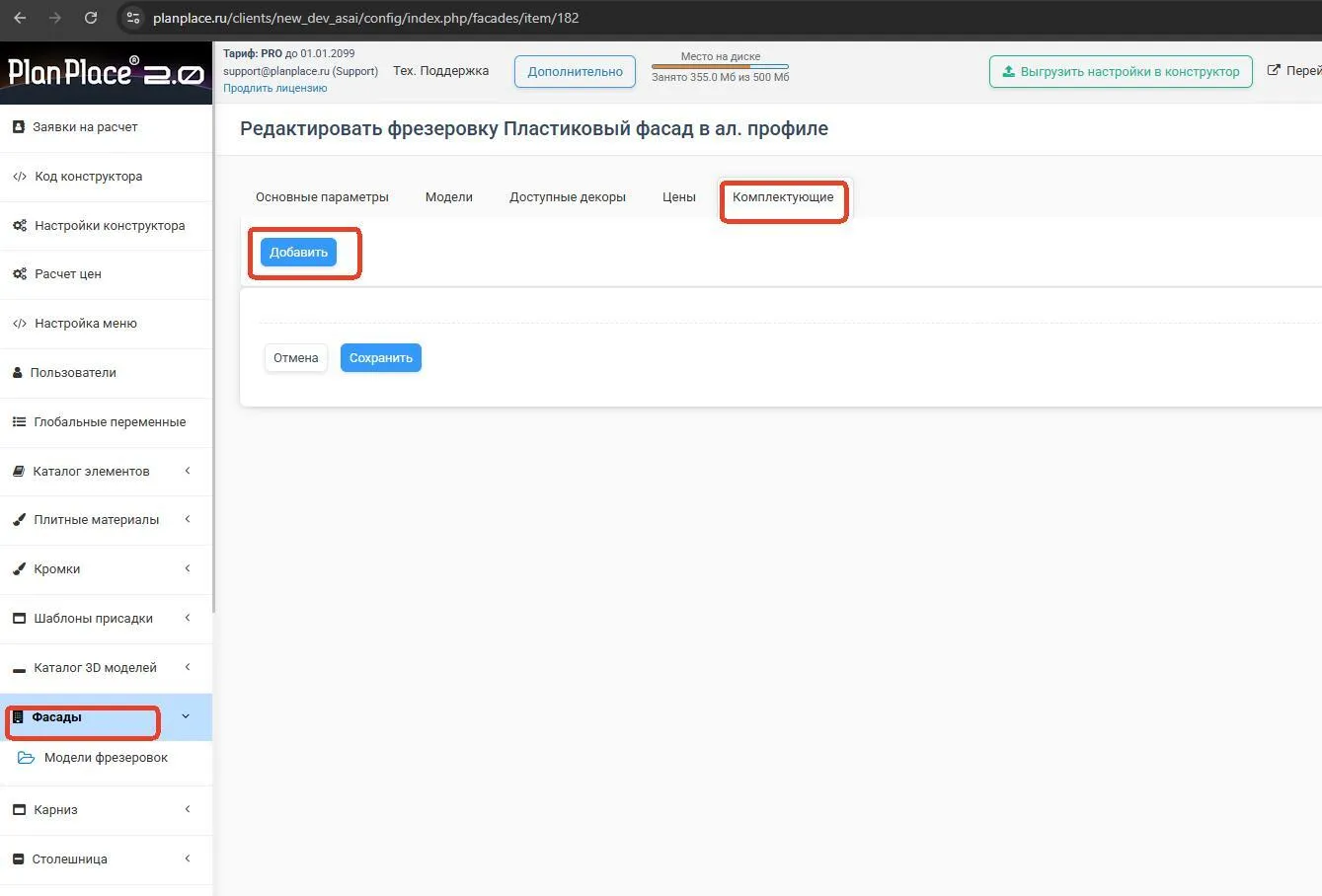Expand the Столешница chevron

coord(188,859)
